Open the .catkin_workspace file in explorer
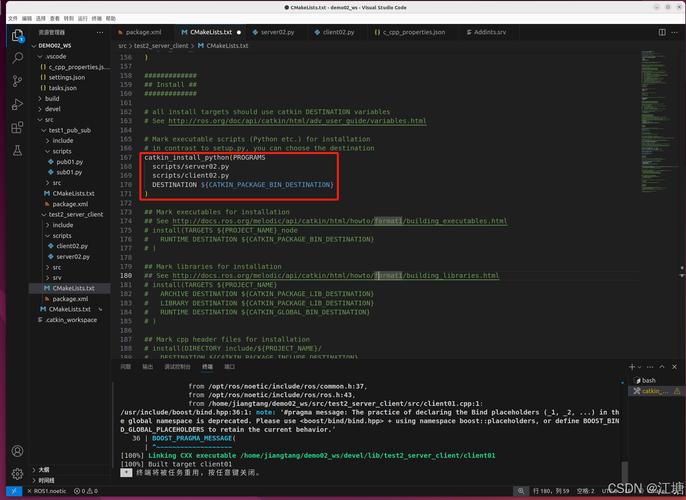 click(71, 320)
